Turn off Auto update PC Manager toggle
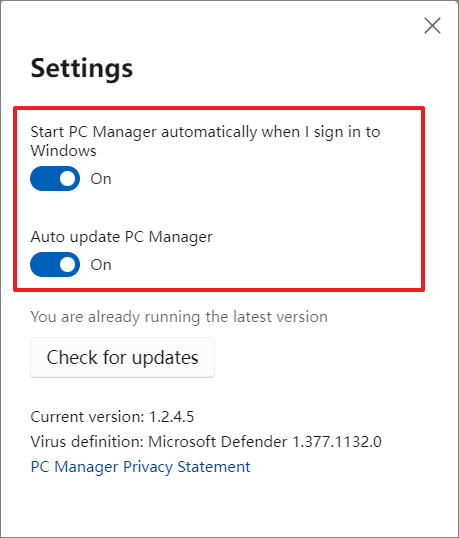 [x=55, y=265]
